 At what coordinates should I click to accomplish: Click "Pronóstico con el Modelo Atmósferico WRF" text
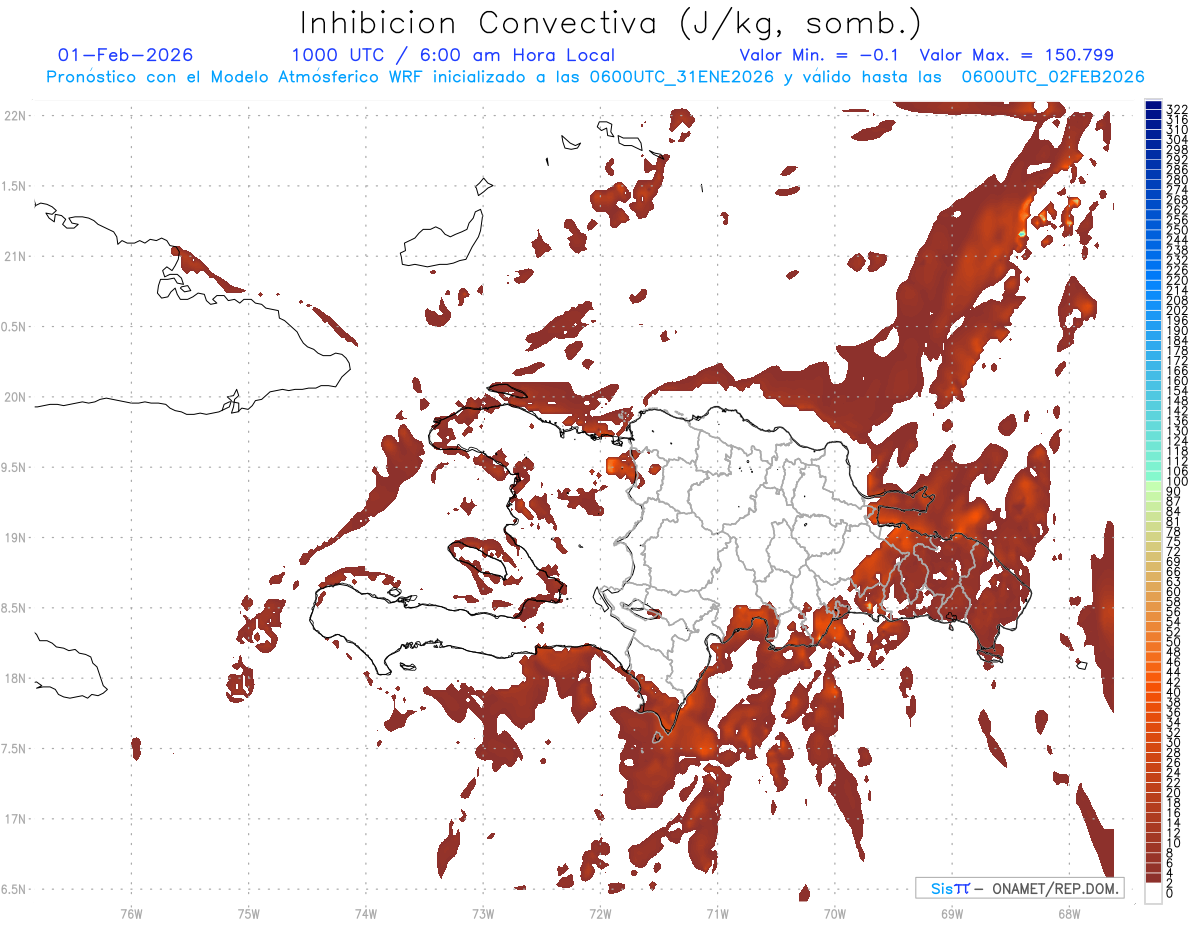click(236, 77)
